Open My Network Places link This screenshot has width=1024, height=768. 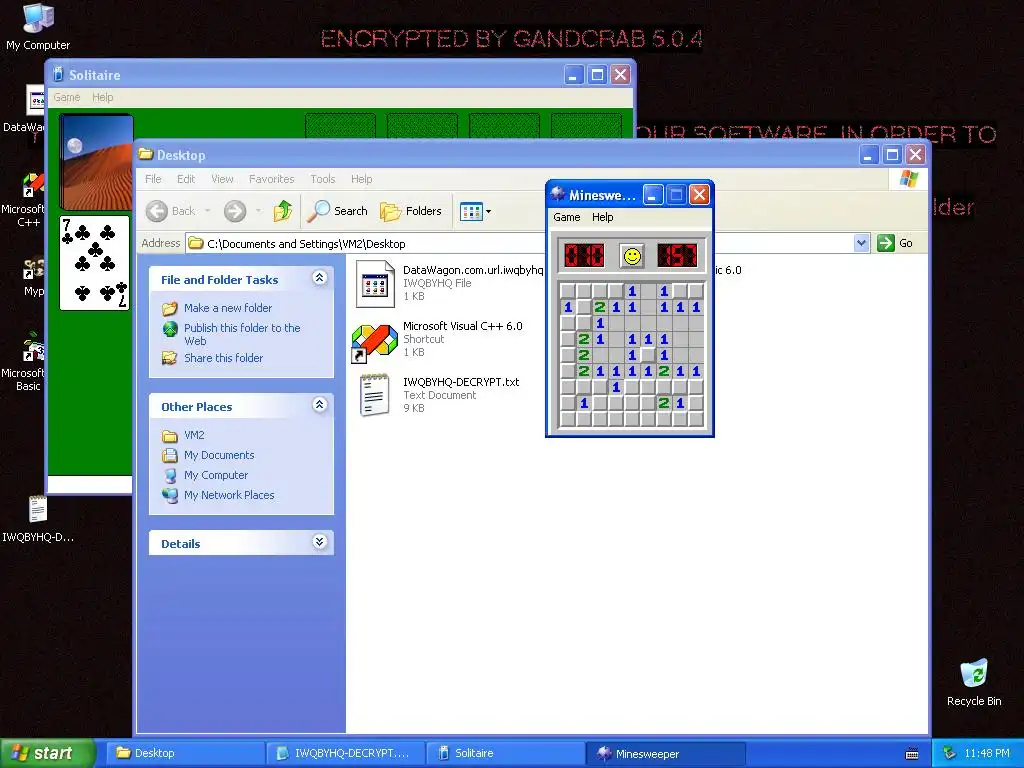[x=229, y=495]
